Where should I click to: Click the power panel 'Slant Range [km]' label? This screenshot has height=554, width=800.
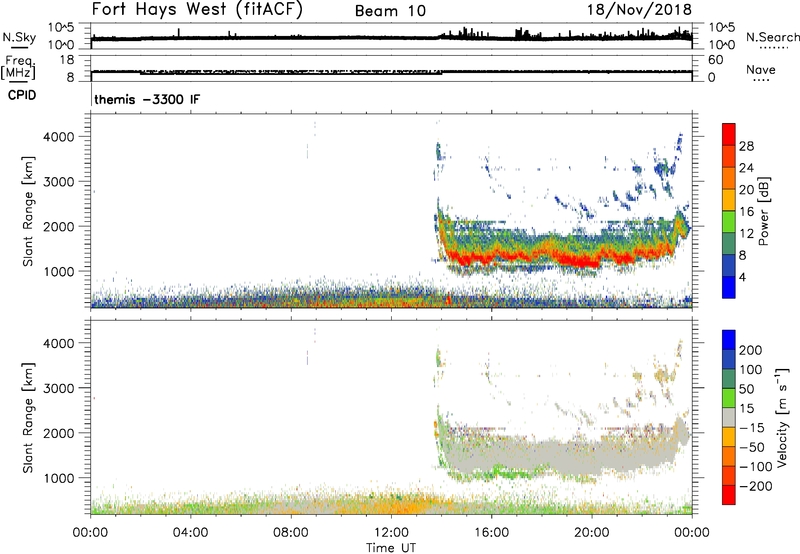point(28,211)
